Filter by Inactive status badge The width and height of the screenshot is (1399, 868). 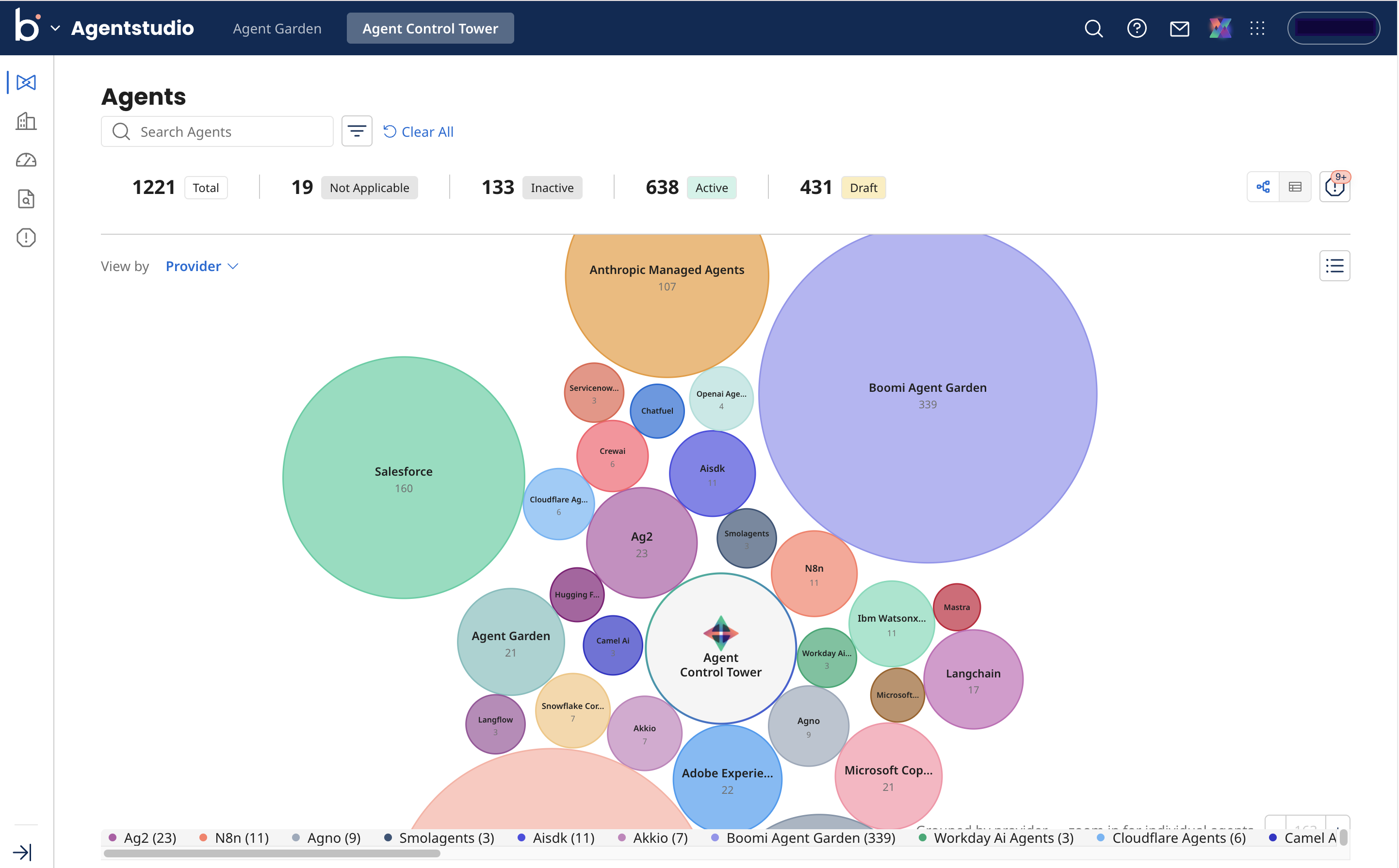pos(552,188)
